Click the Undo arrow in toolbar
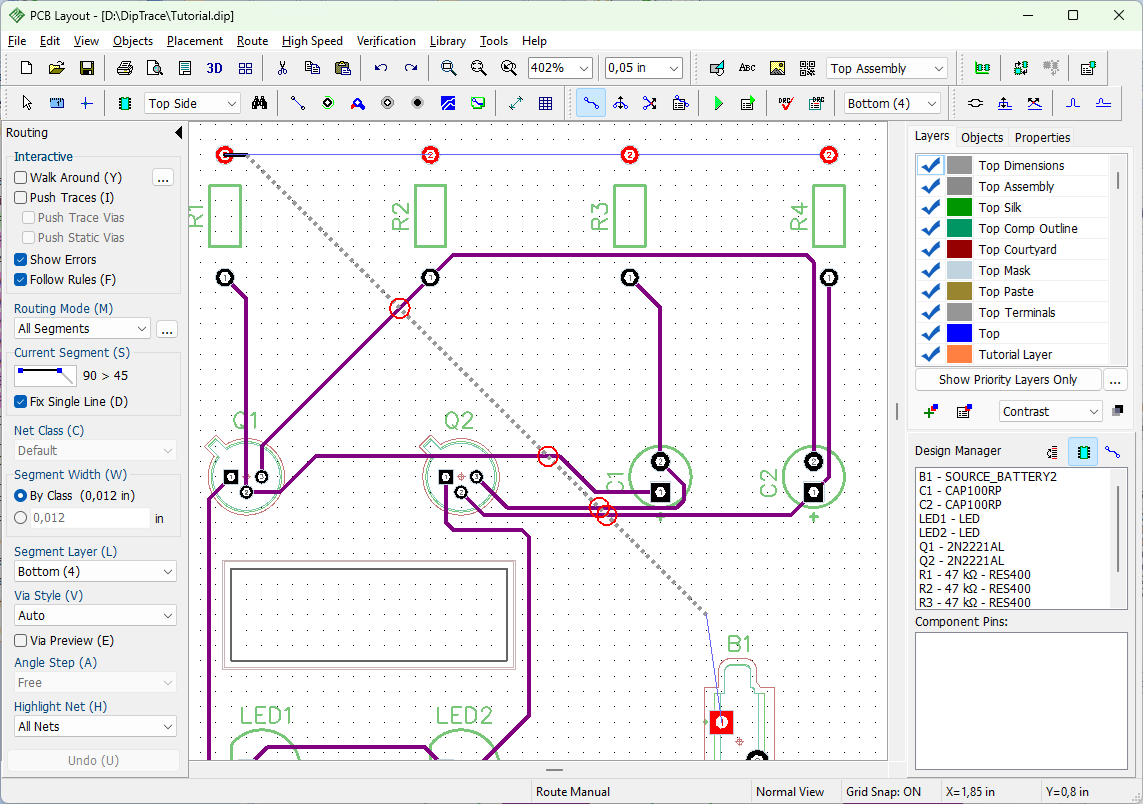Screen dimensions: 1143x804 tap(381, 69)
